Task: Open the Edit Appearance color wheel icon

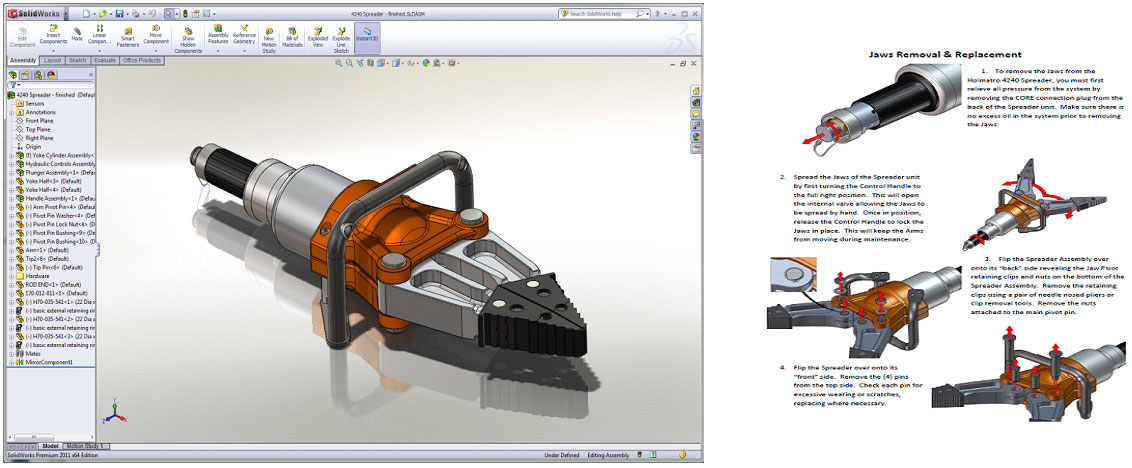Action: 427,63
